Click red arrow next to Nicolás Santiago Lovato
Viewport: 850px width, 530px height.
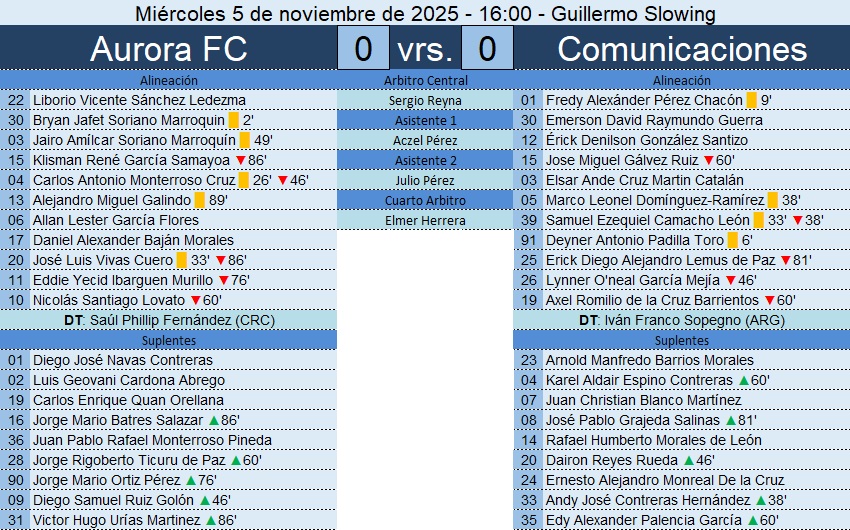point(194,300)
